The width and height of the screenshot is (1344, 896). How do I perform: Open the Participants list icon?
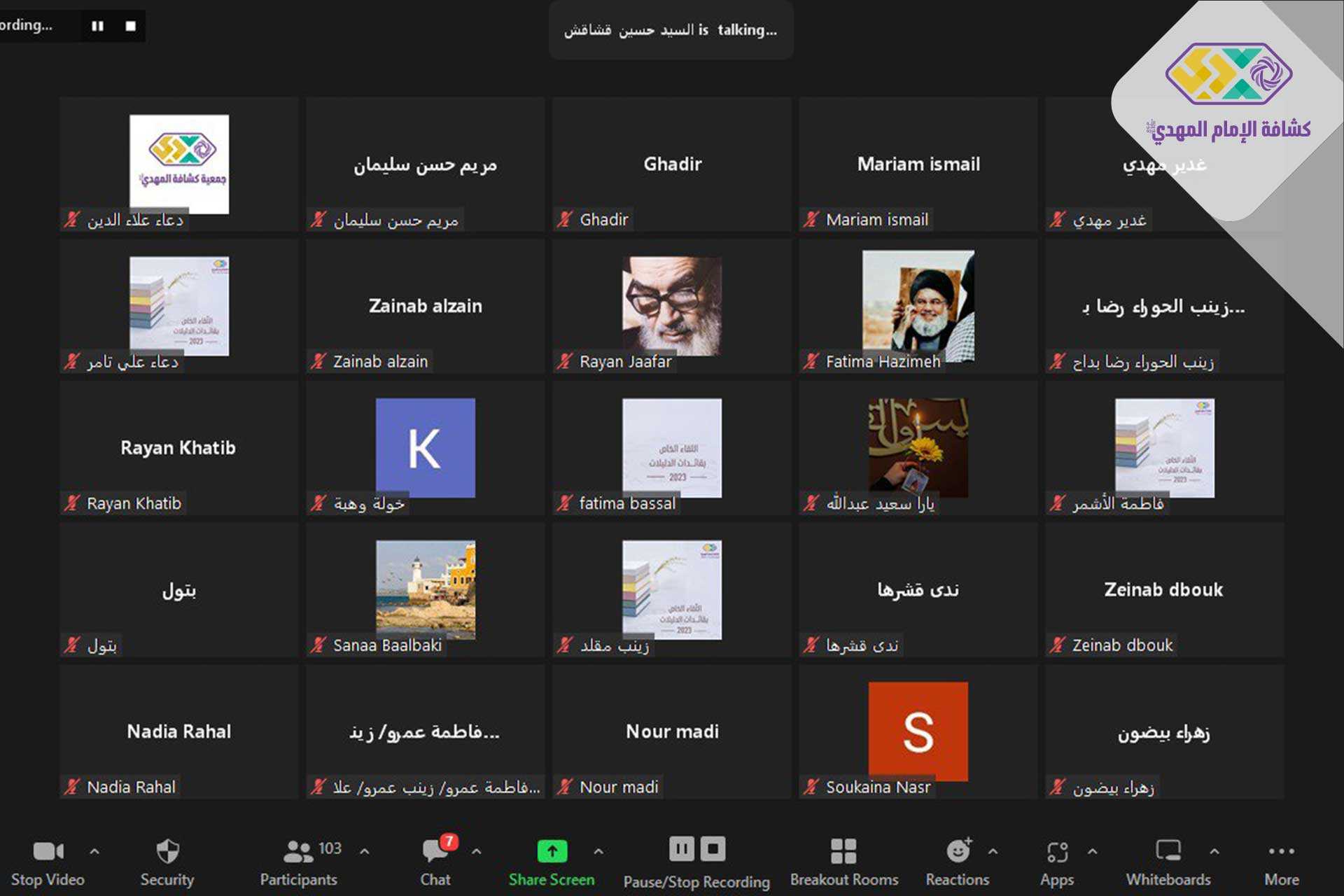click(x=299, y=851)
